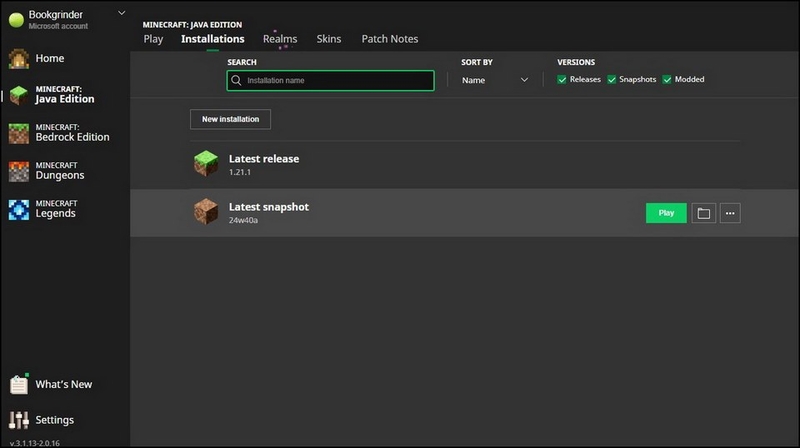The height and width of the screenshot is (448, 800).
Task: Open What's New clipboard icon
Action: point(19,384)
